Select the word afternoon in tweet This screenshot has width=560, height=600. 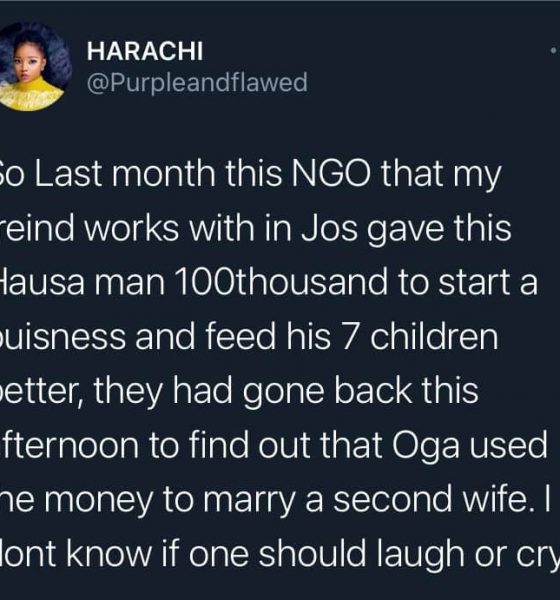69,445
